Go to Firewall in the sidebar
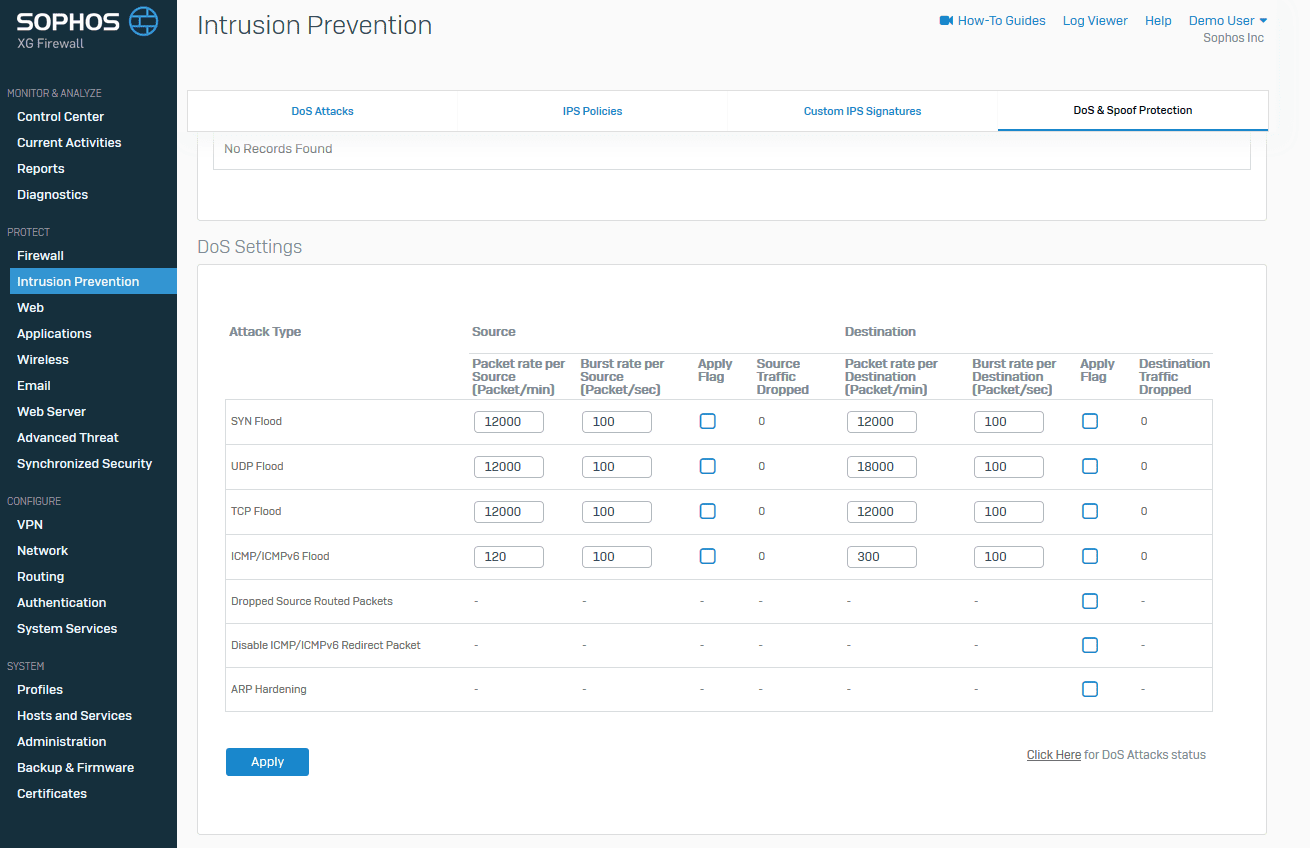The height and width of the screenshot is (848, 1310). [x=40, y=255]
